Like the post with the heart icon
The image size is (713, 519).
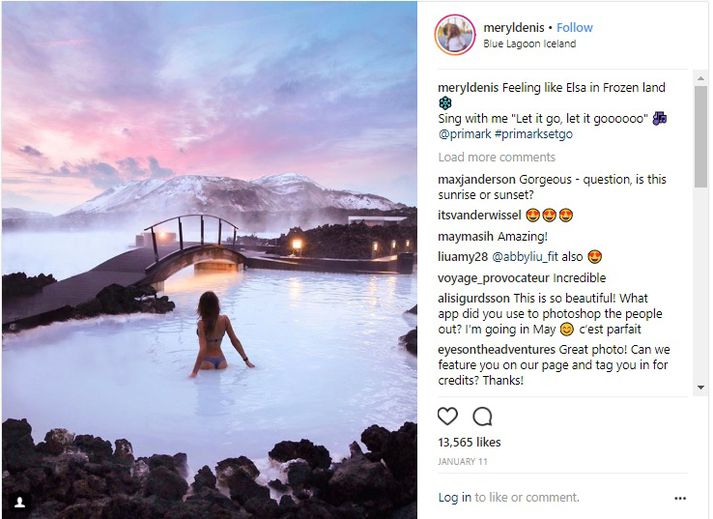pyautogui.click(x=448, y=416)
